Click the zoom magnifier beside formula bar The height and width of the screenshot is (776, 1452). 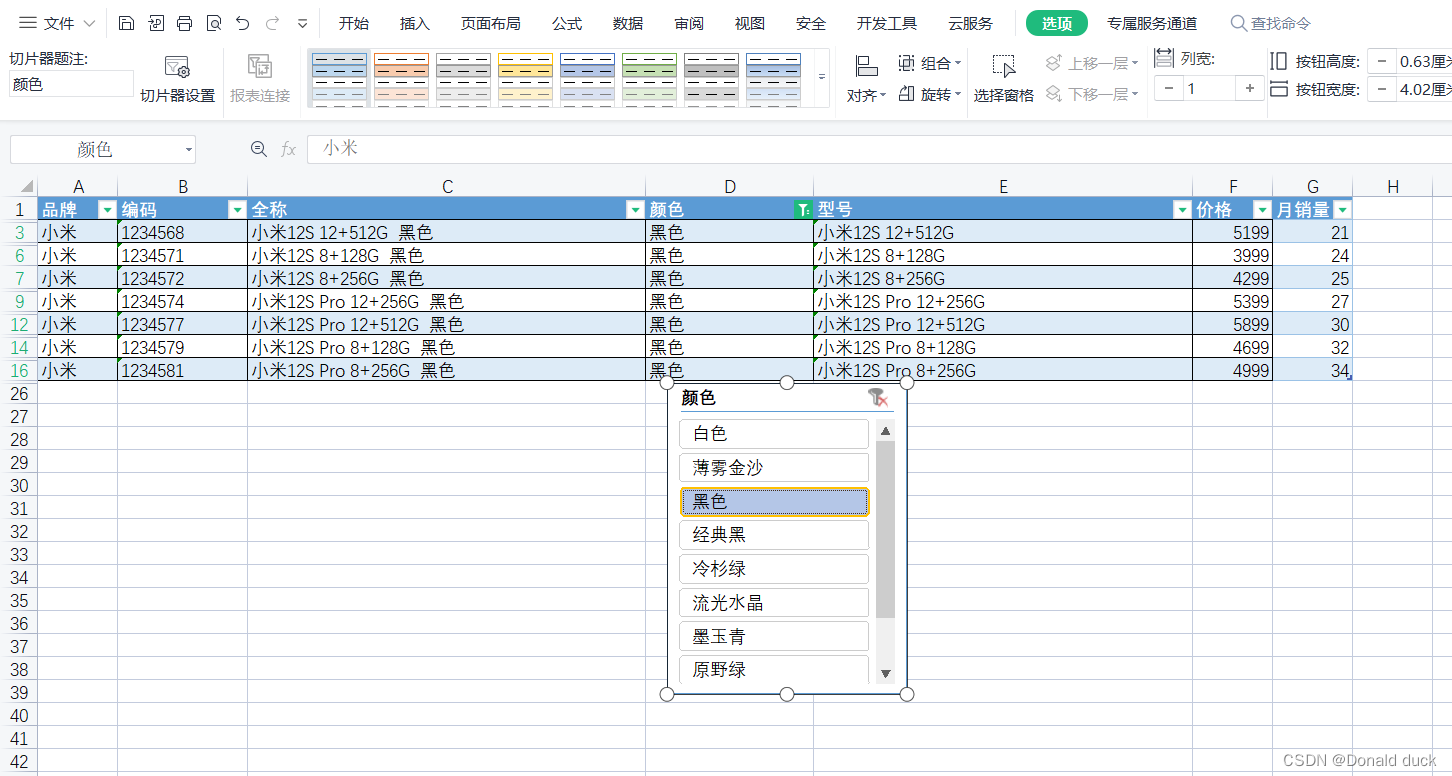259,149
